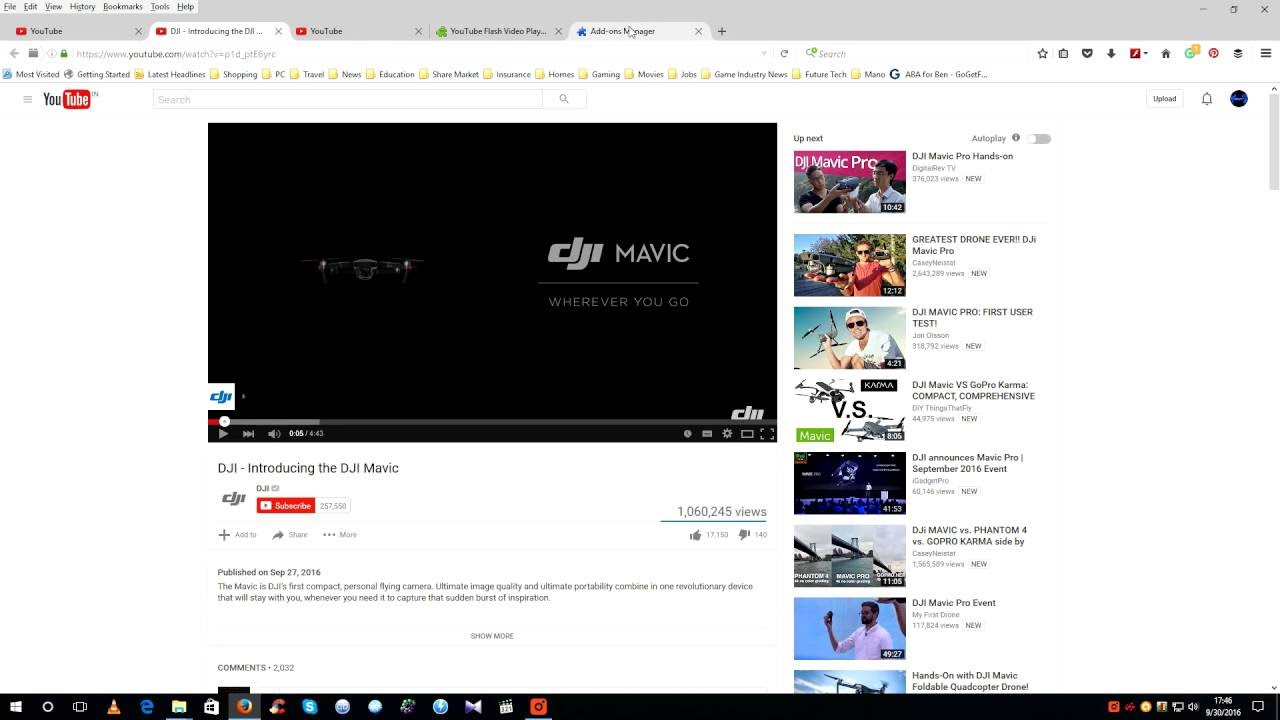Open the Watch Later clock icon in the player
The image size is (1280, 720).
(687, 434)
